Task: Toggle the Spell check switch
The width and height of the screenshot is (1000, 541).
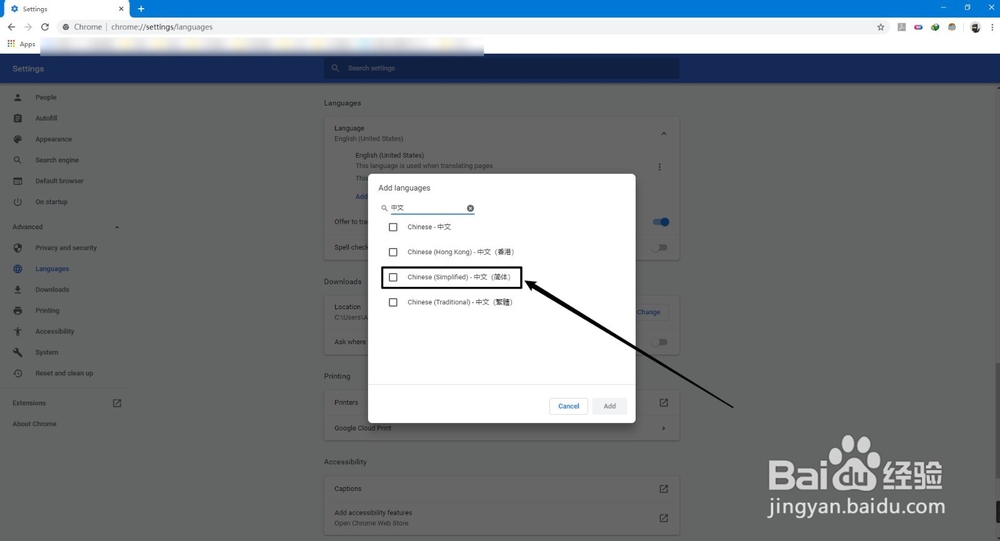Action: [x=659, y=248]
